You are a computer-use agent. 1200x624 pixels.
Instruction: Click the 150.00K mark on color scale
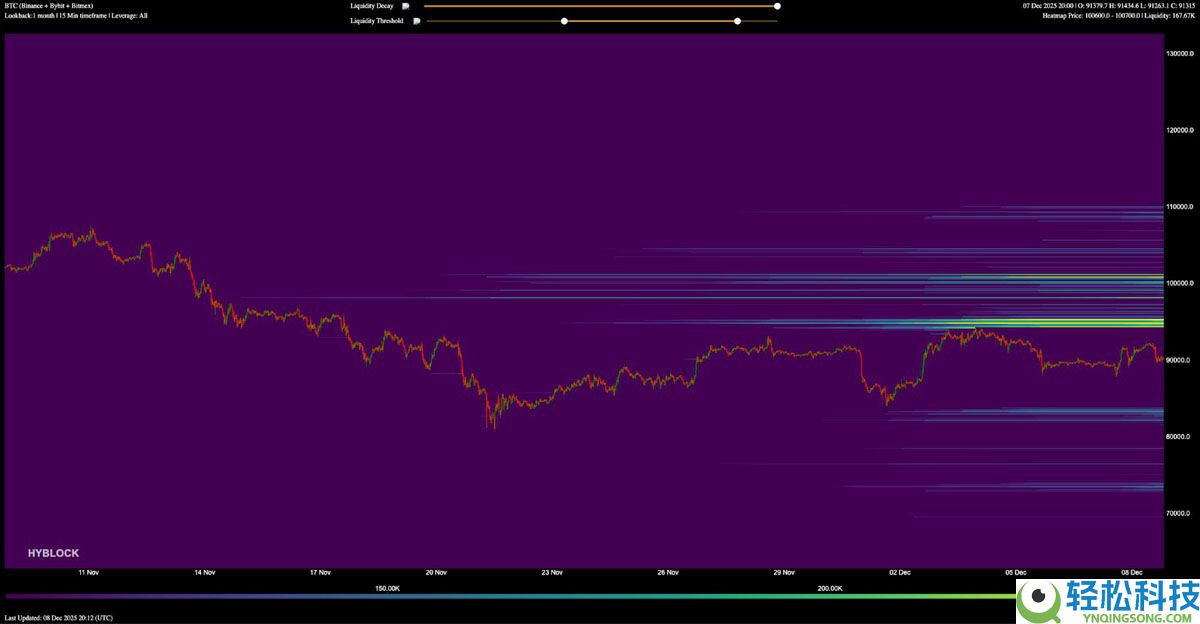click(x=387, y=588)
